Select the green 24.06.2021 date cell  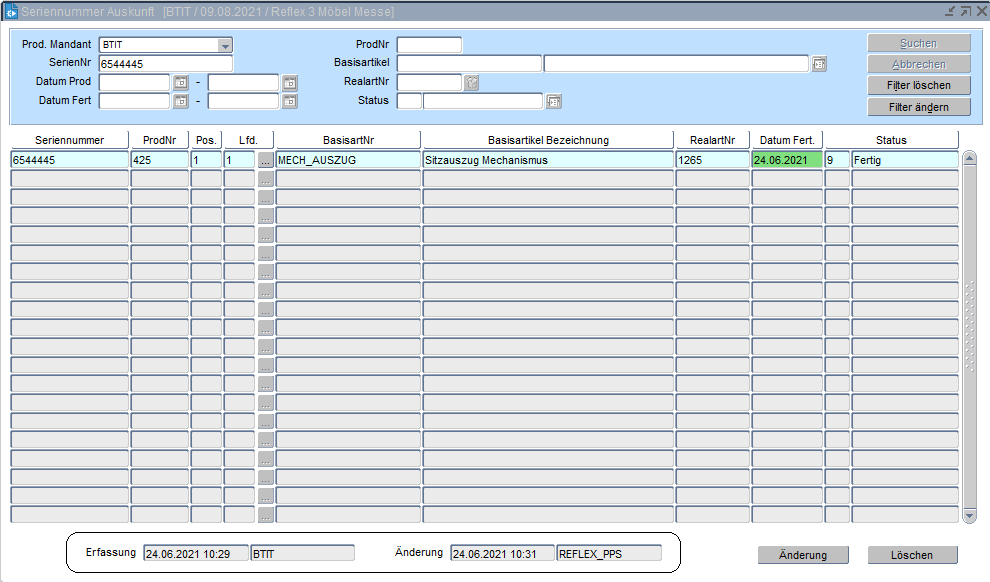click(x=786, y=160)
